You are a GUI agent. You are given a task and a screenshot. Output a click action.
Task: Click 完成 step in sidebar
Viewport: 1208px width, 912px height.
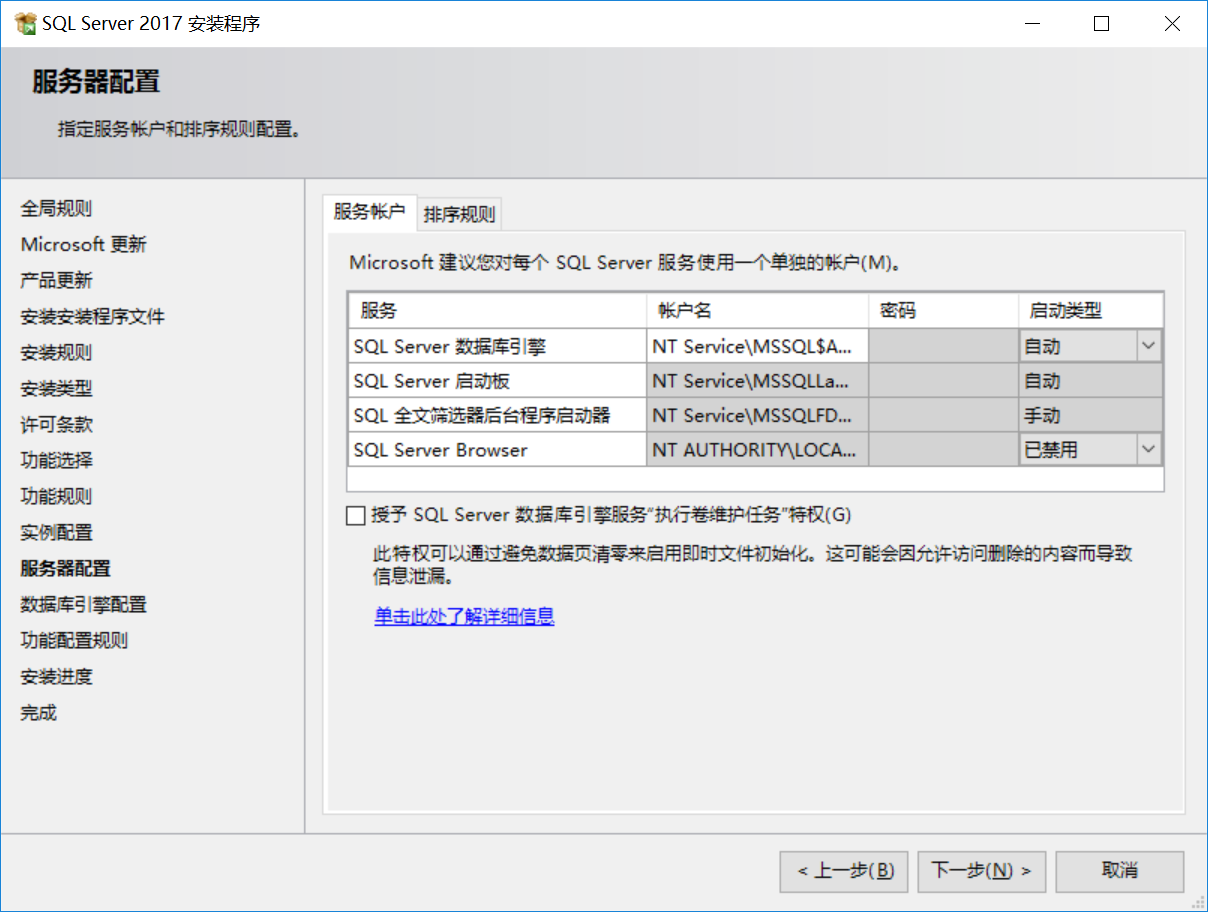pos(39,713)
